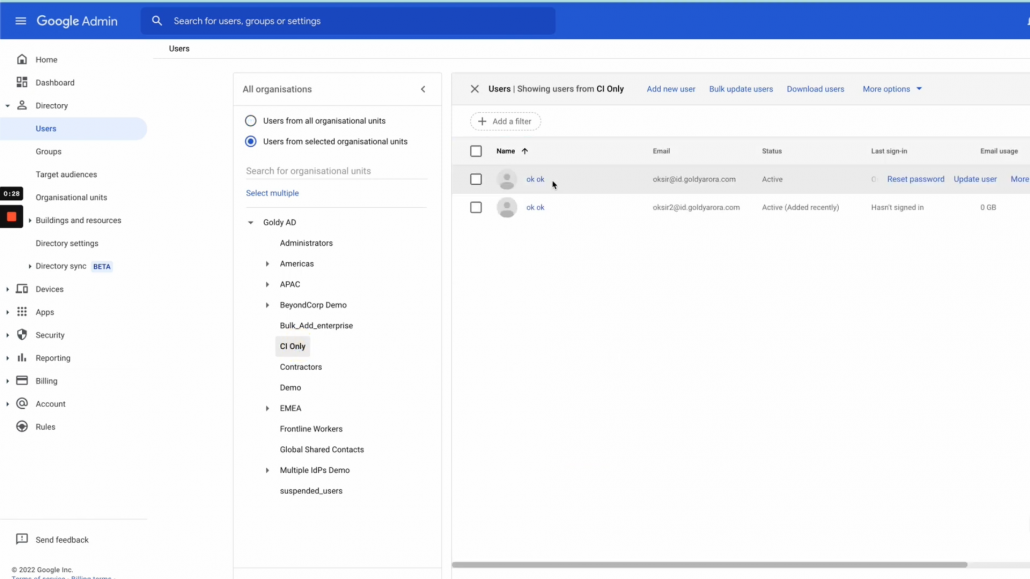Click the Billing card icon
Screen dimensions: 1030x579
coord(22,381)
